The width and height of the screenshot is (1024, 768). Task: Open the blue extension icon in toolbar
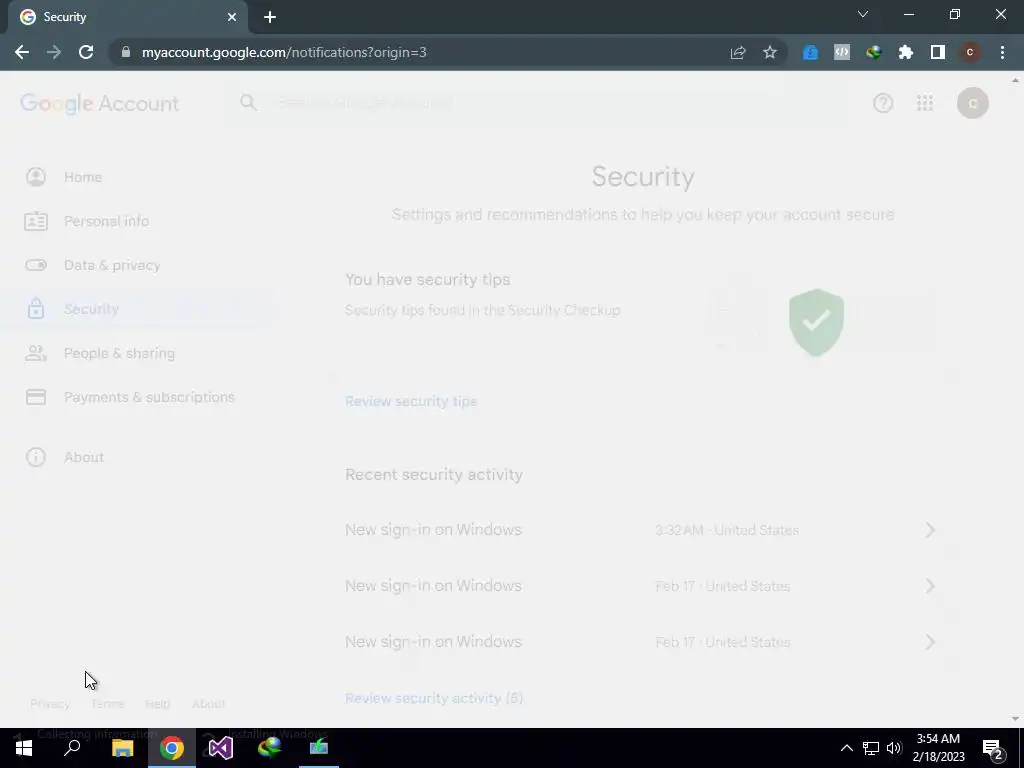810,52
